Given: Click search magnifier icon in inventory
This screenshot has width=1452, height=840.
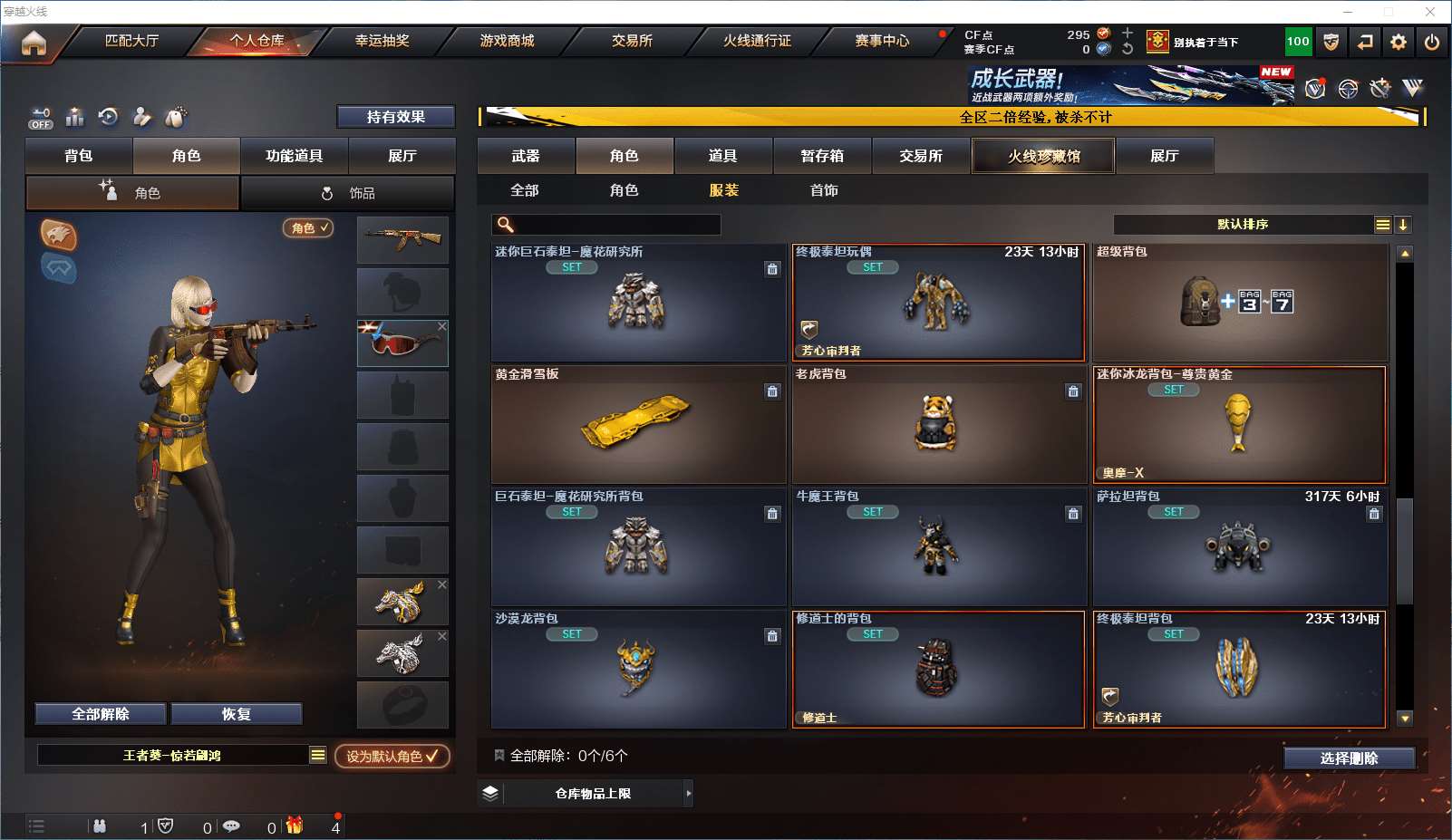Looking at the screenshot, I should click(x=506, y=225).
